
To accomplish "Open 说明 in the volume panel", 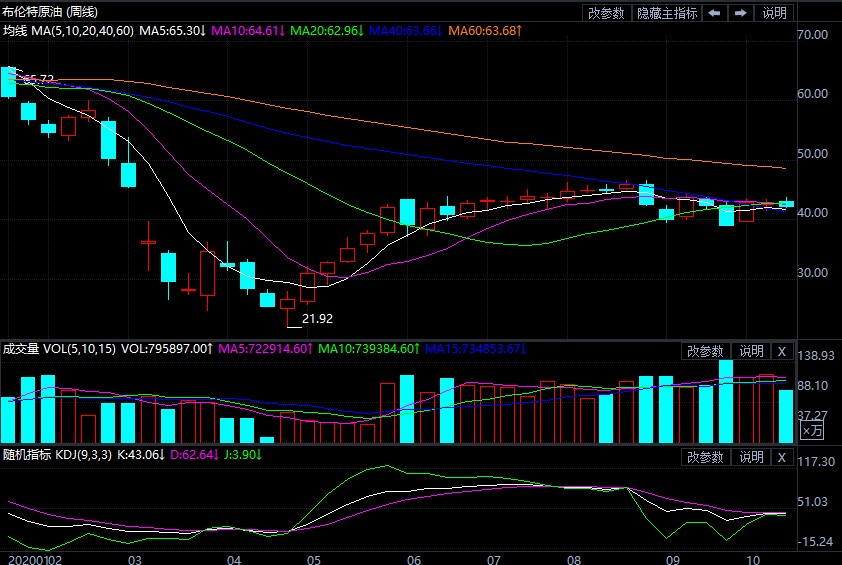I will click(750, 351).
